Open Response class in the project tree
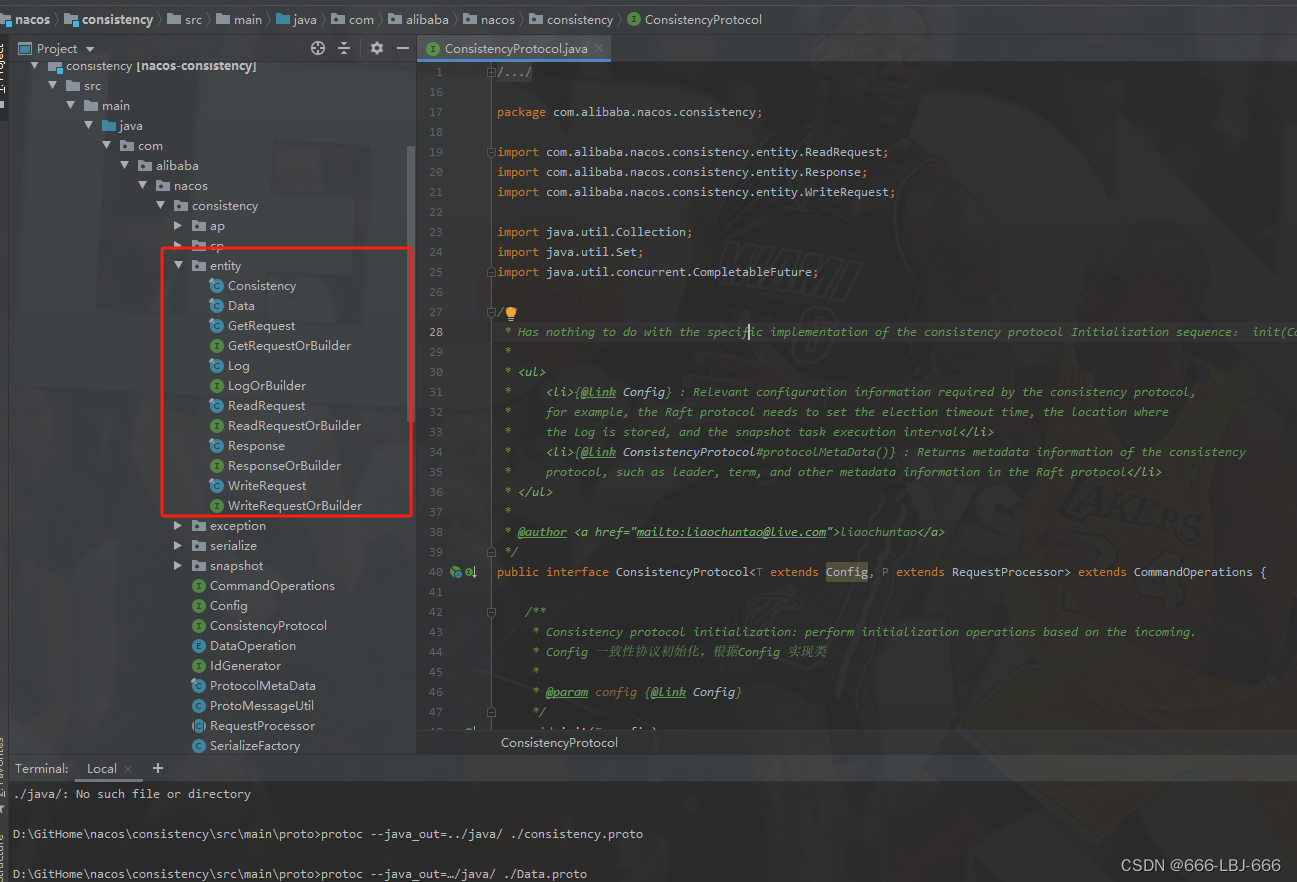This screenshot has width=1297, height=882. tap(256, 446)
